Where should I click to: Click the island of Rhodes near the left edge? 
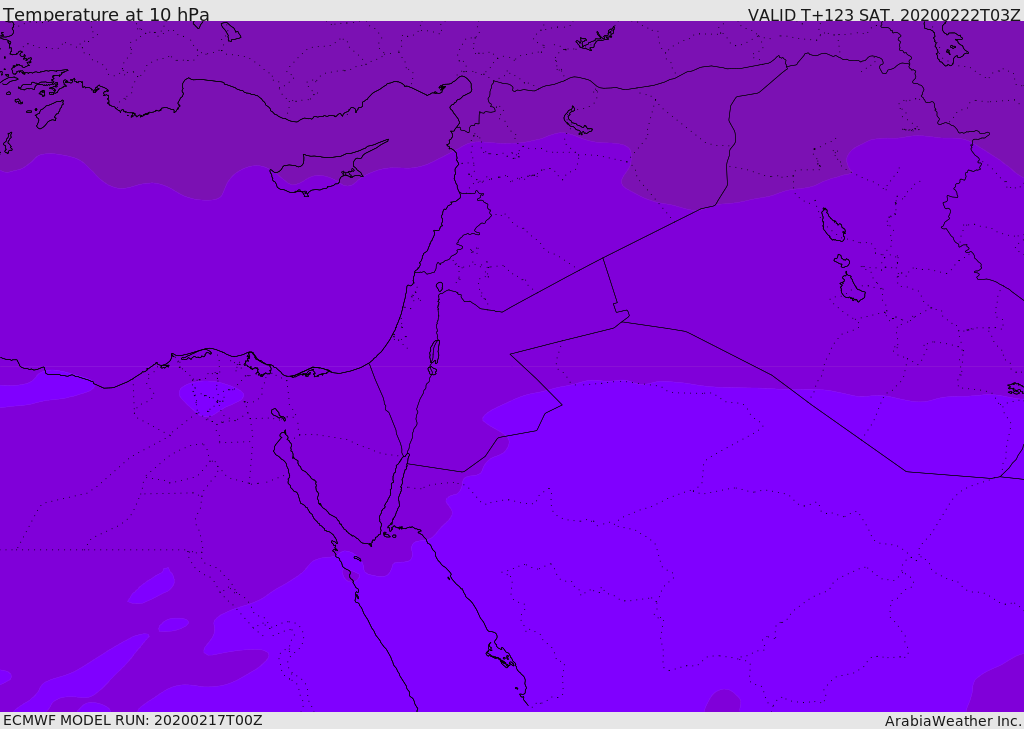(49, 114)
